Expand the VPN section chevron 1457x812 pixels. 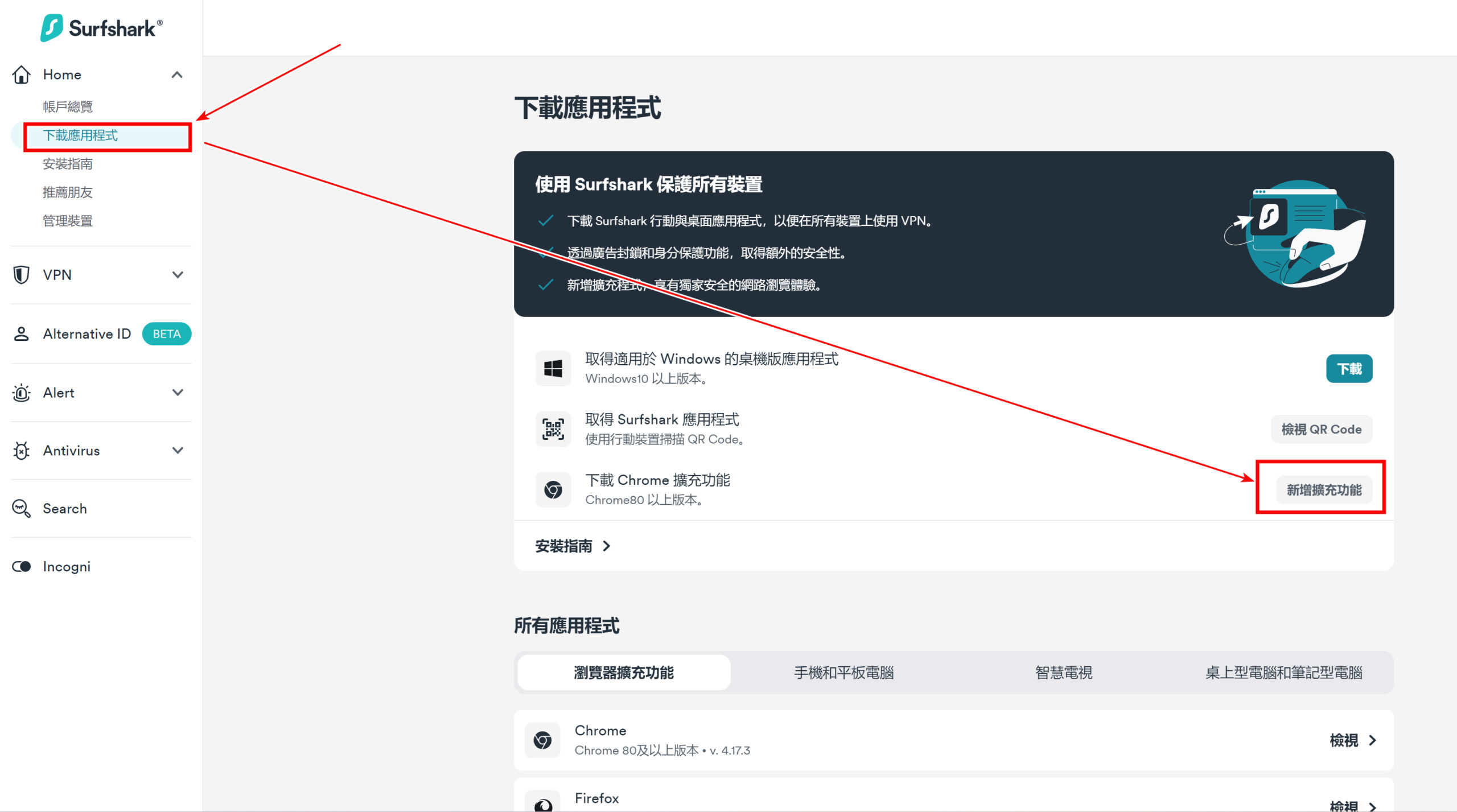coord(178,275)
